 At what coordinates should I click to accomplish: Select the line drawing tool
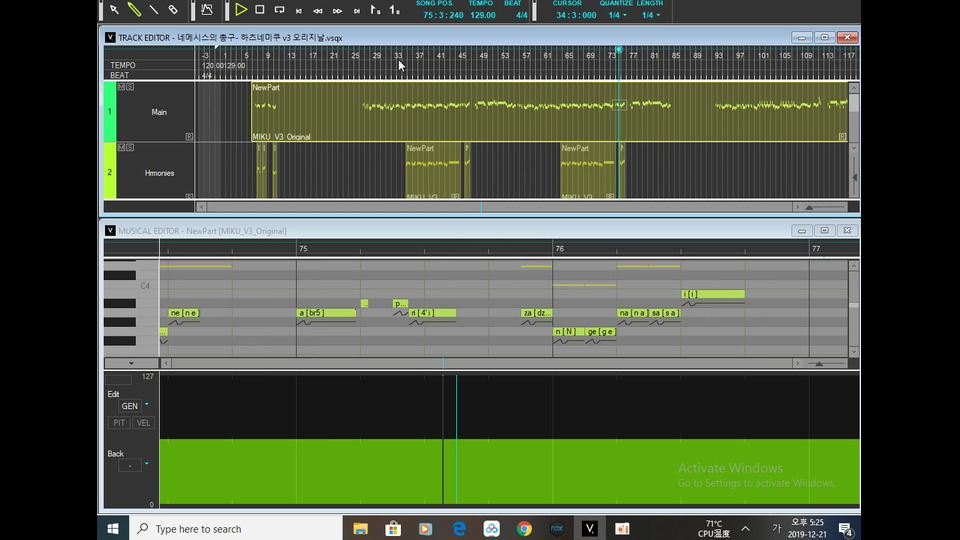[x=153, y=10]
